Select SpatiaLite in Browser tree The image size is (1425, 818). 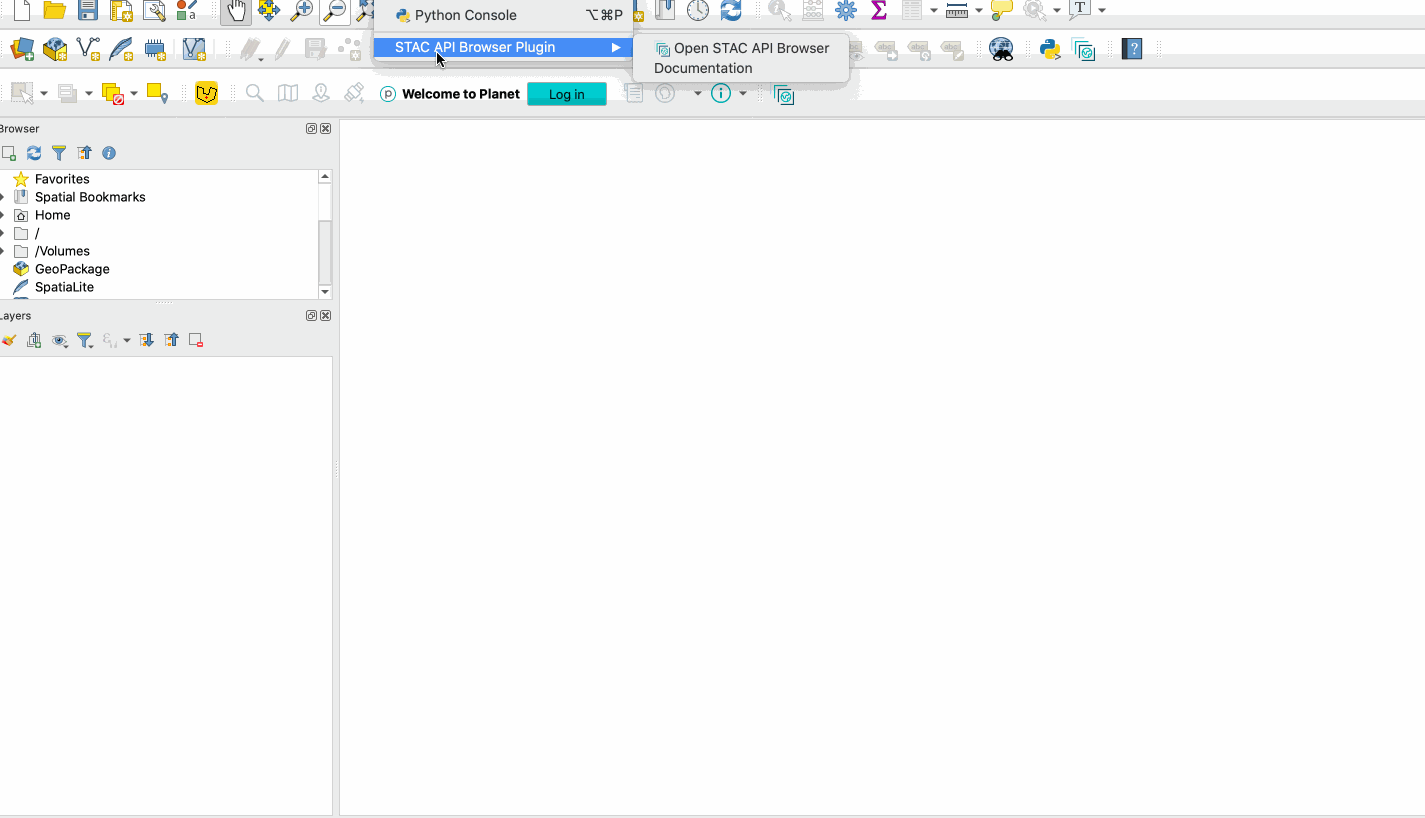(x=64, y=287)
